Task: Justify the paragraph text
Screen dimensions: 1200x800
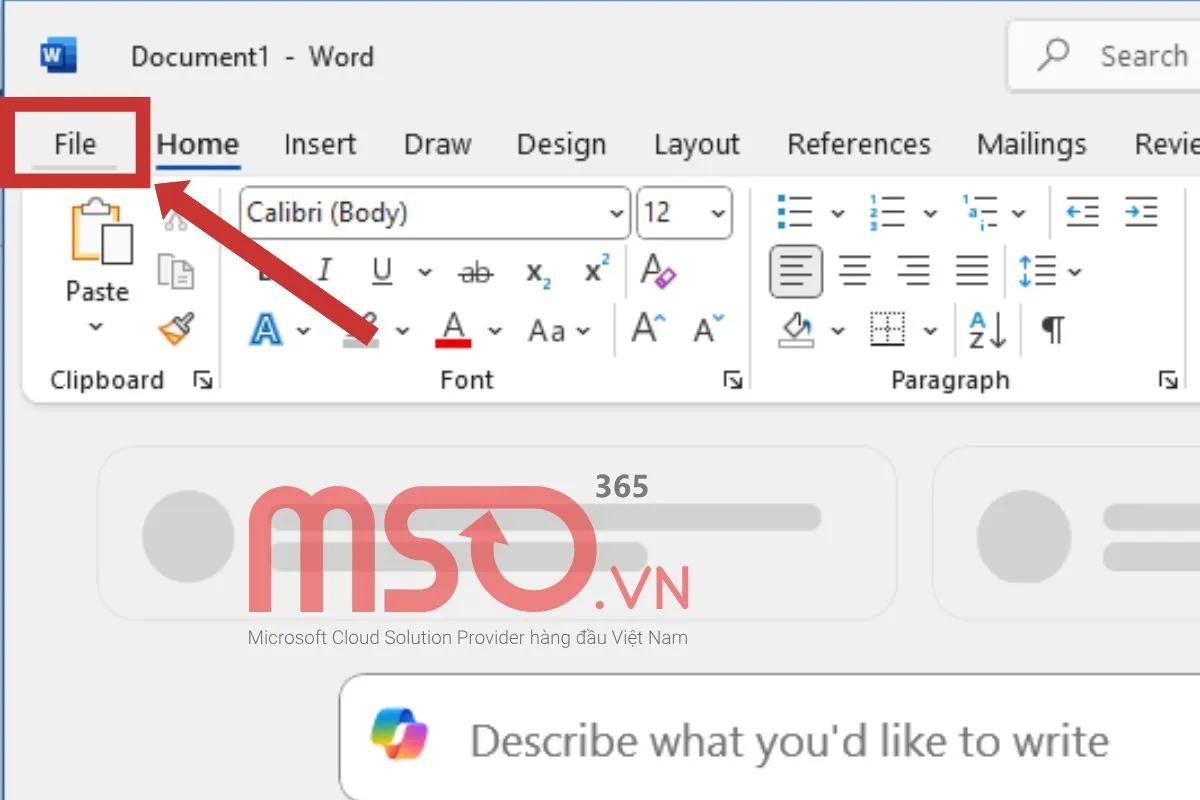Action: pyautogui.click(x=972, y=271)
